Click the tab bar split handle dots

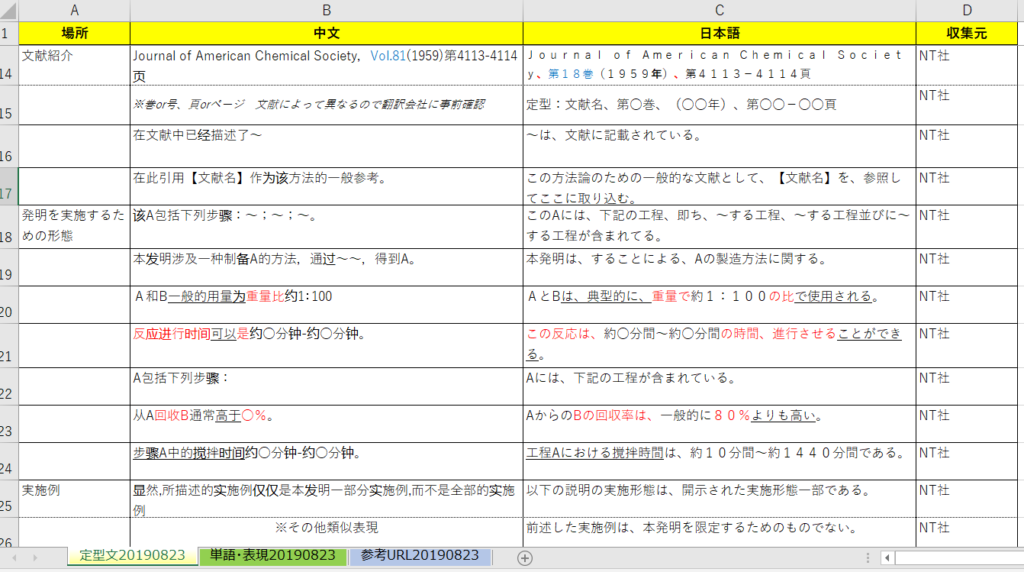point(867,558)
